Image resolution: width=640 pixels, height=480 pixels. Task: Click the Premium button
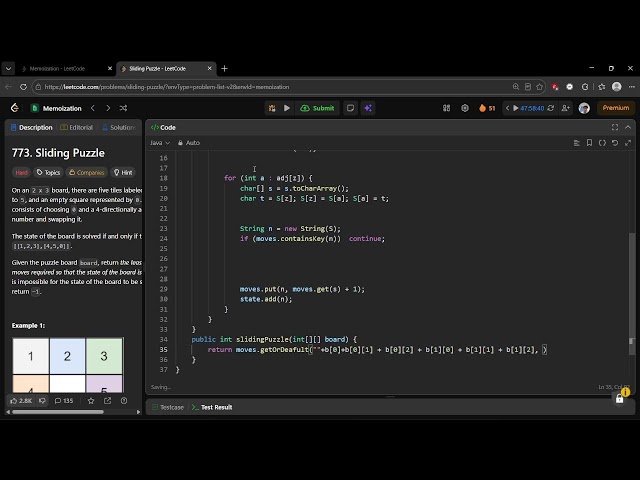click(x=616, y=108)
